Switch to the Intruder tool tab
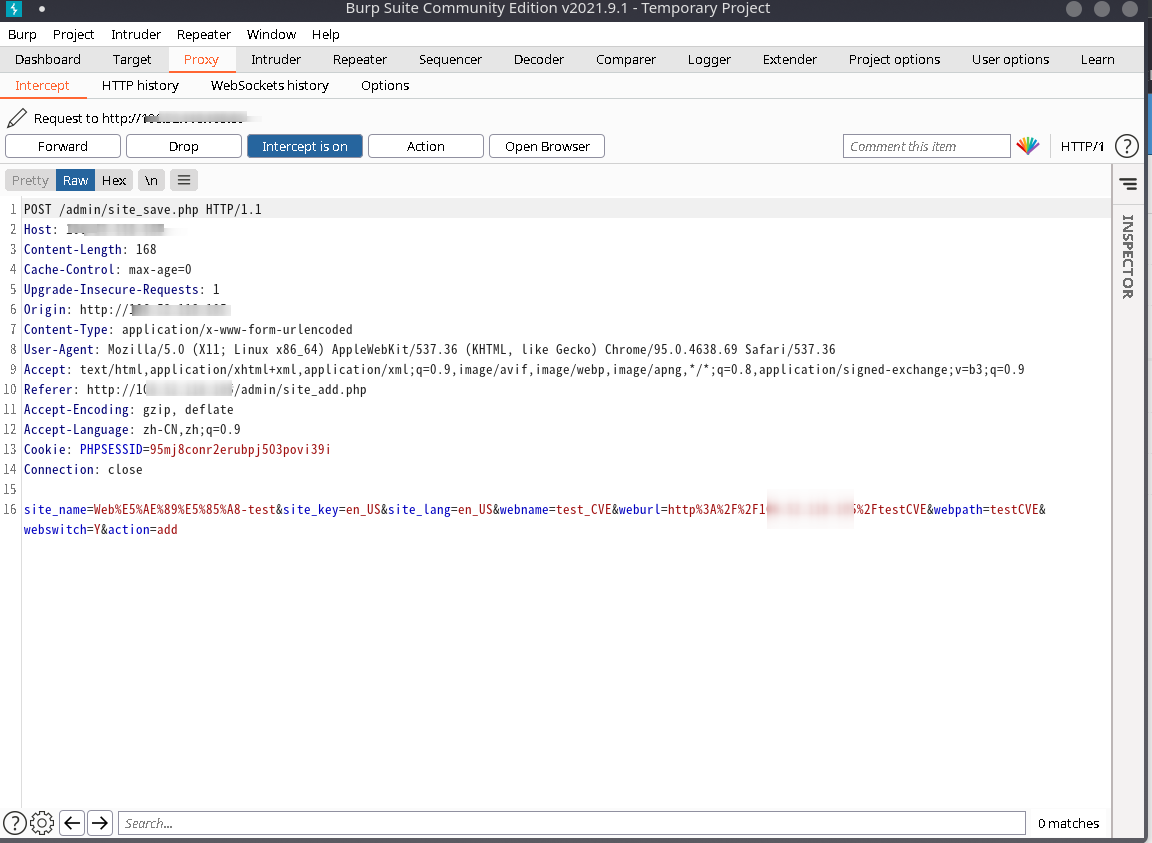1152x843 pixels. [276, 59]
